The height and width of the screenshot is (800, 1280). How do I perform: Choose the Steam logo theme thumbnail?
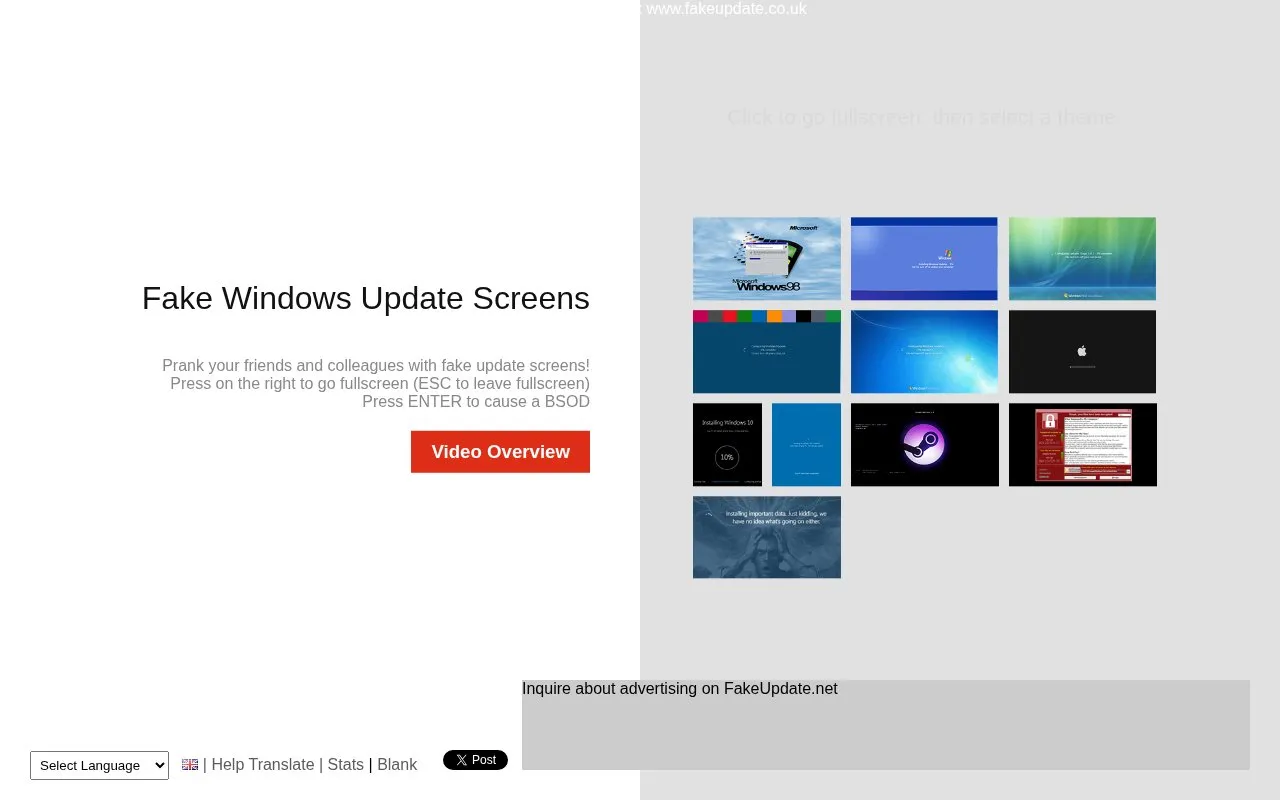click(925, 445)
